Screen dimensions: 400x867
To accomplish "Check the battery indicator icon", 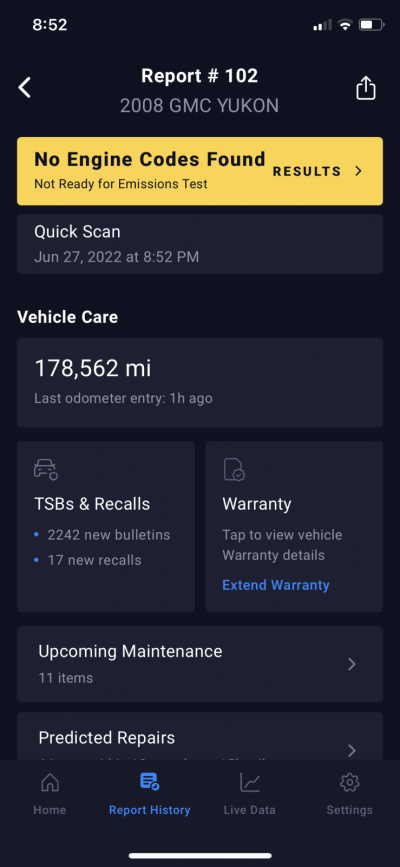I will 371,25.
